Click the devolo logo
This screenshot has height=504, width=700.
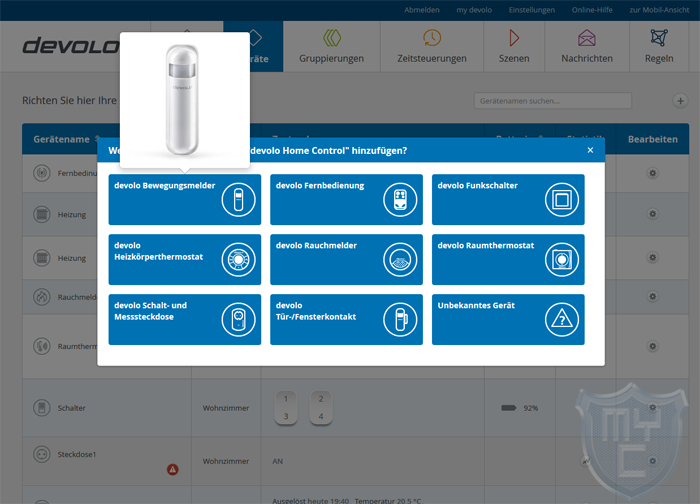pos(71,46)
